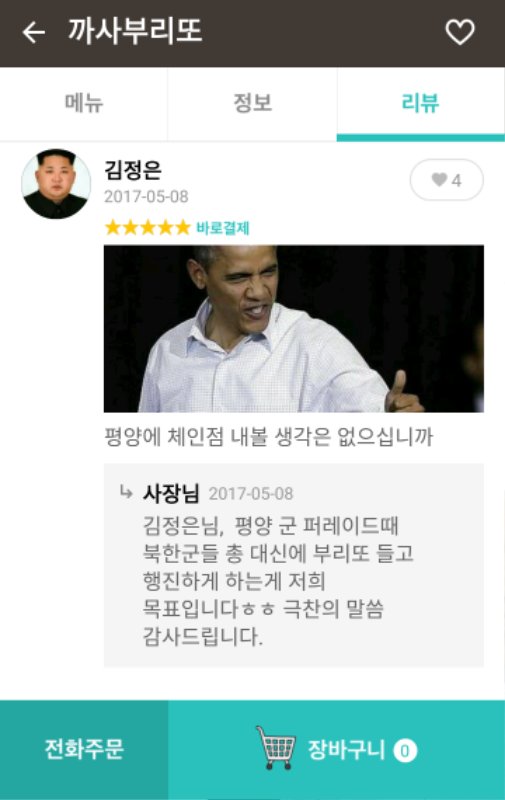The image size is (505, 800).
Task: Click the 까사부리또 restaurant title
Action: pyautogui.click(x=135, y=31)
